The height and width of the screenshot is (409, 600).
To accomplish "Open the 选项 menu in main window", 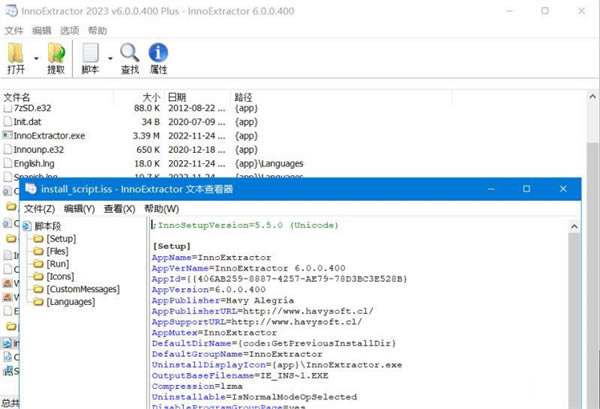I will click(70, 31).
